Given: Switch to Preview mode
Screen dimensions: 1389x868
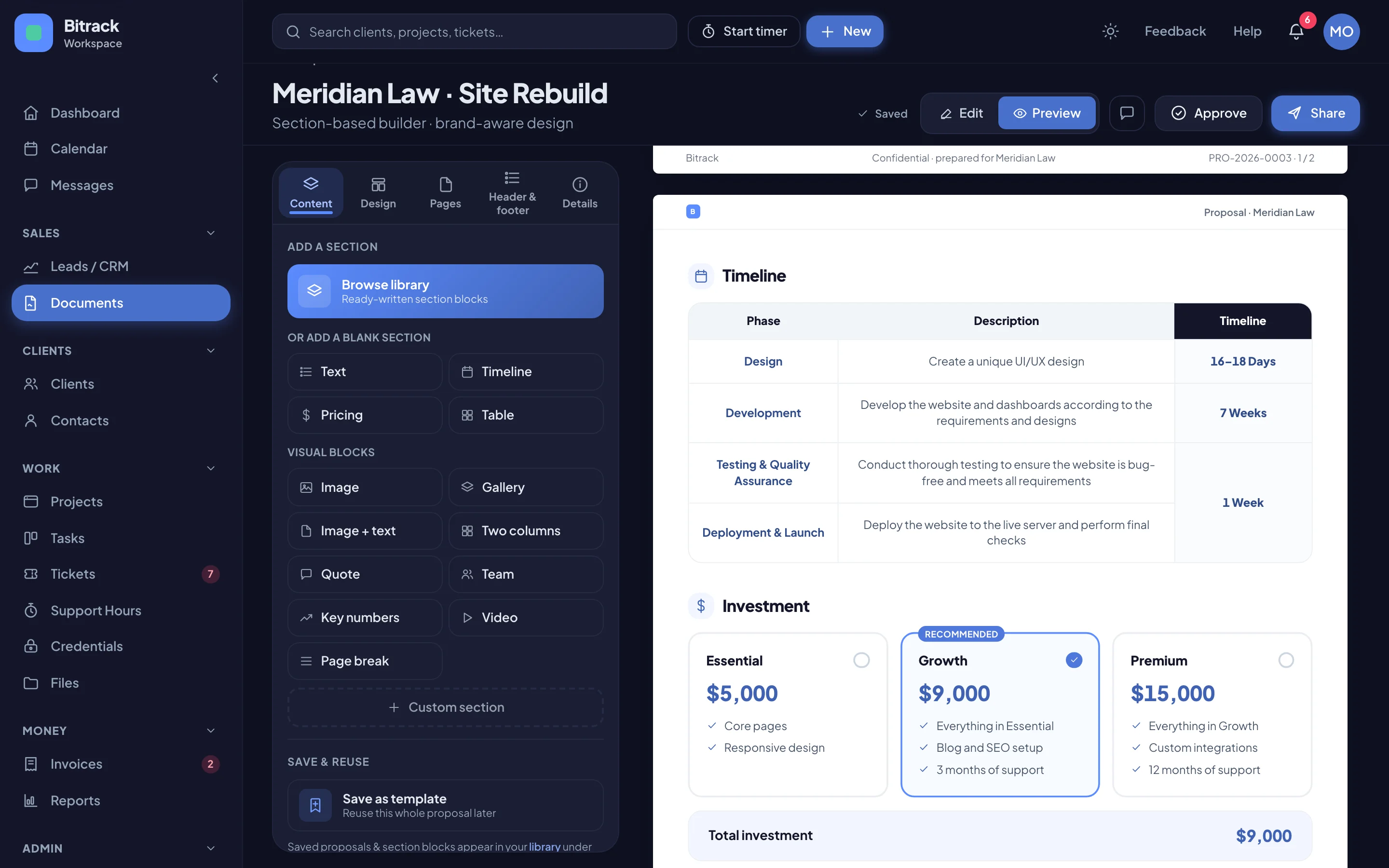Looking at the screenshot, I should pyautogui.click(x=1047, y=113).
